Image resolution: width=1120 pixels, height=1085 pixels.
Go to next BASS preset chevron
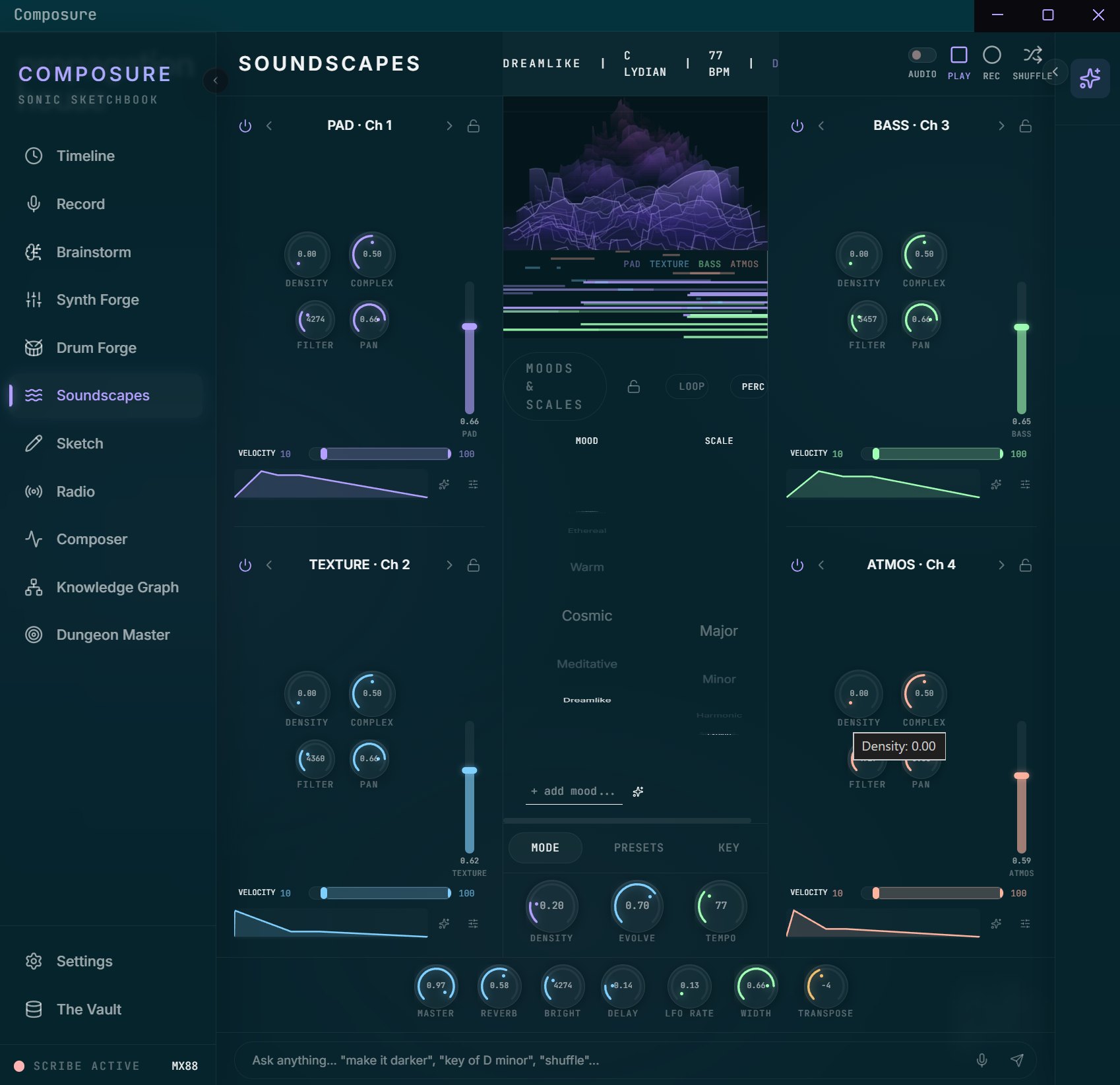pos(1001,126)
